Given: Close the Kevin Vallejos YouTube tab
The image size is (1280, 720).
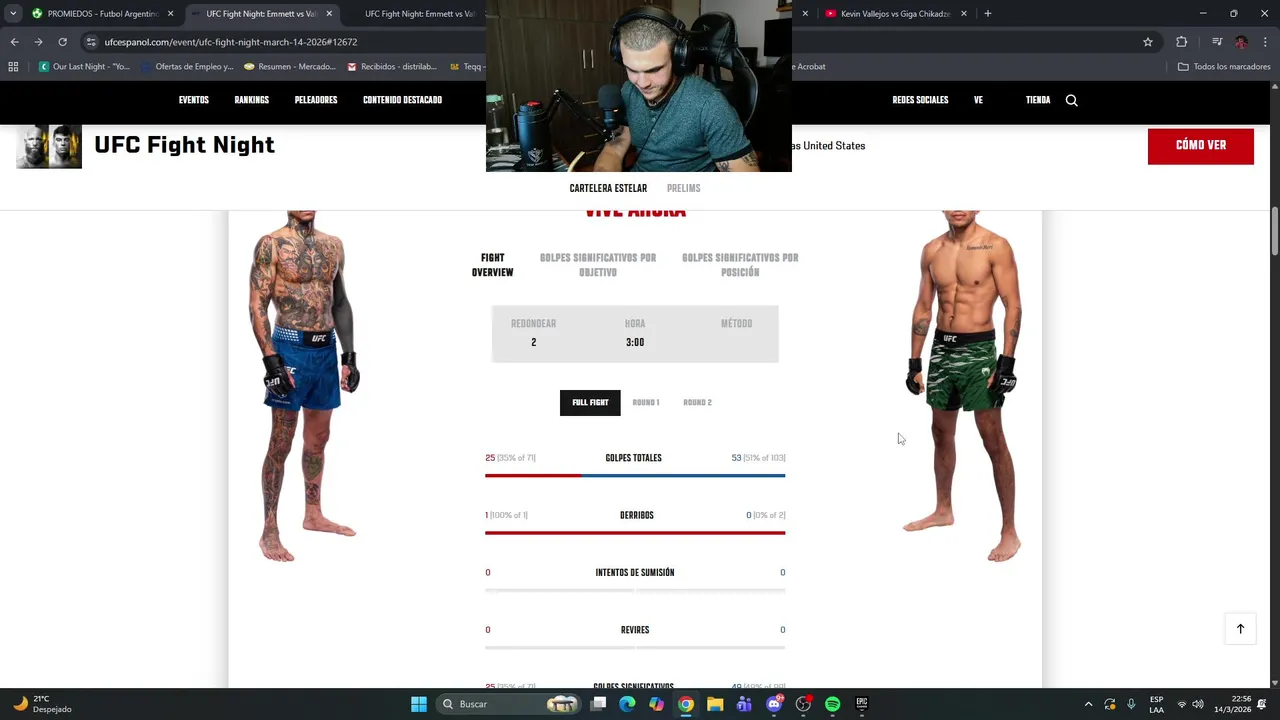Looking at the screenshot, I should tap(964, 14).
